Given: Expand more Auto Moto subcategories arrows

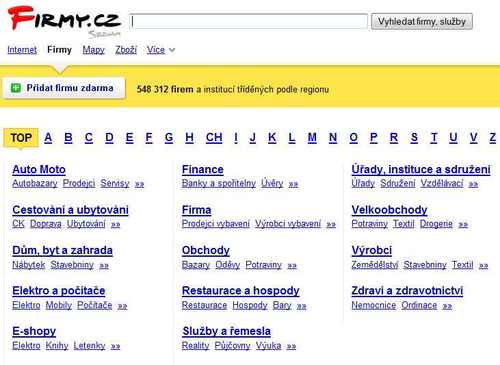Looking at the screenshot, I should [x=139, y=184].
